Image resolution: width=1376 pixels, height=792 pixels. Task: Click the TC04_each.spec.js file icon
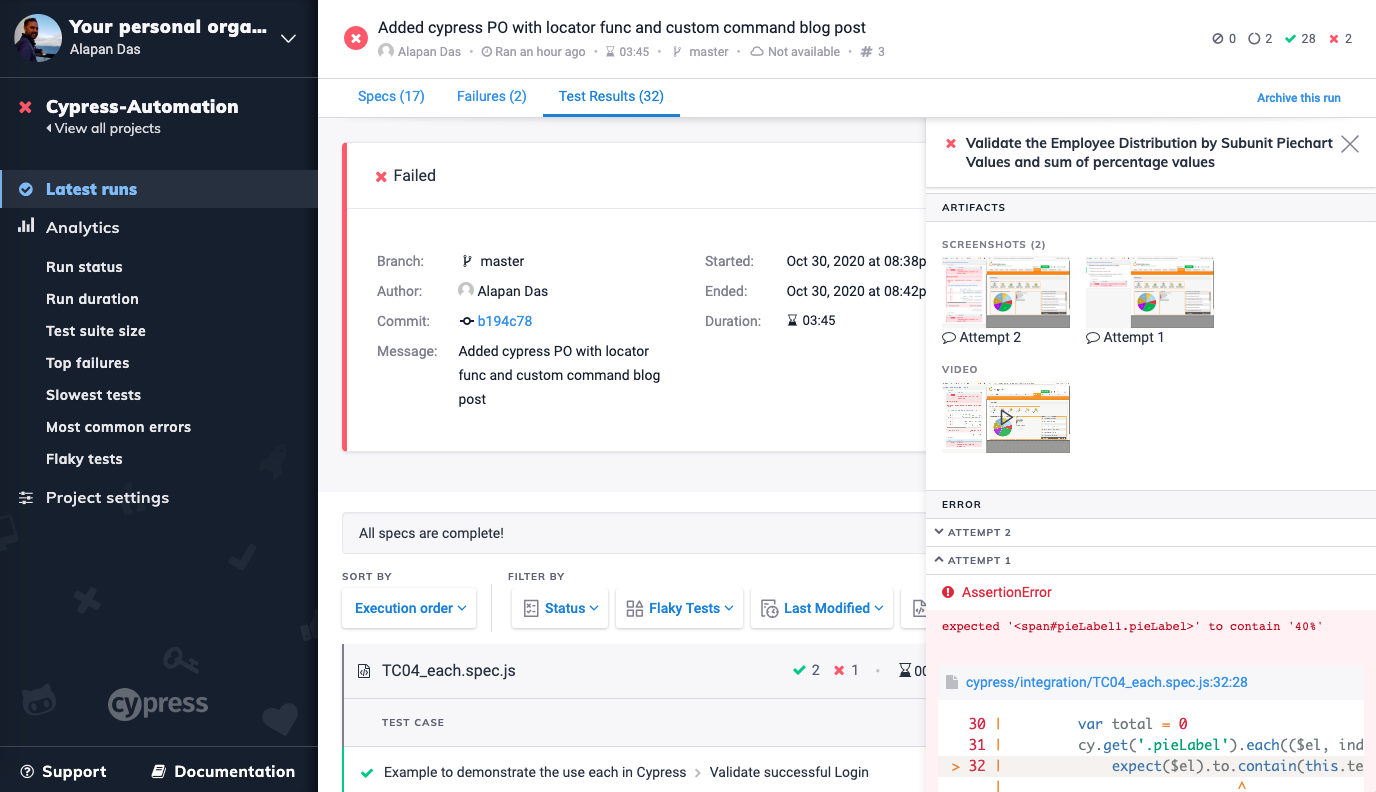[364, 671]
